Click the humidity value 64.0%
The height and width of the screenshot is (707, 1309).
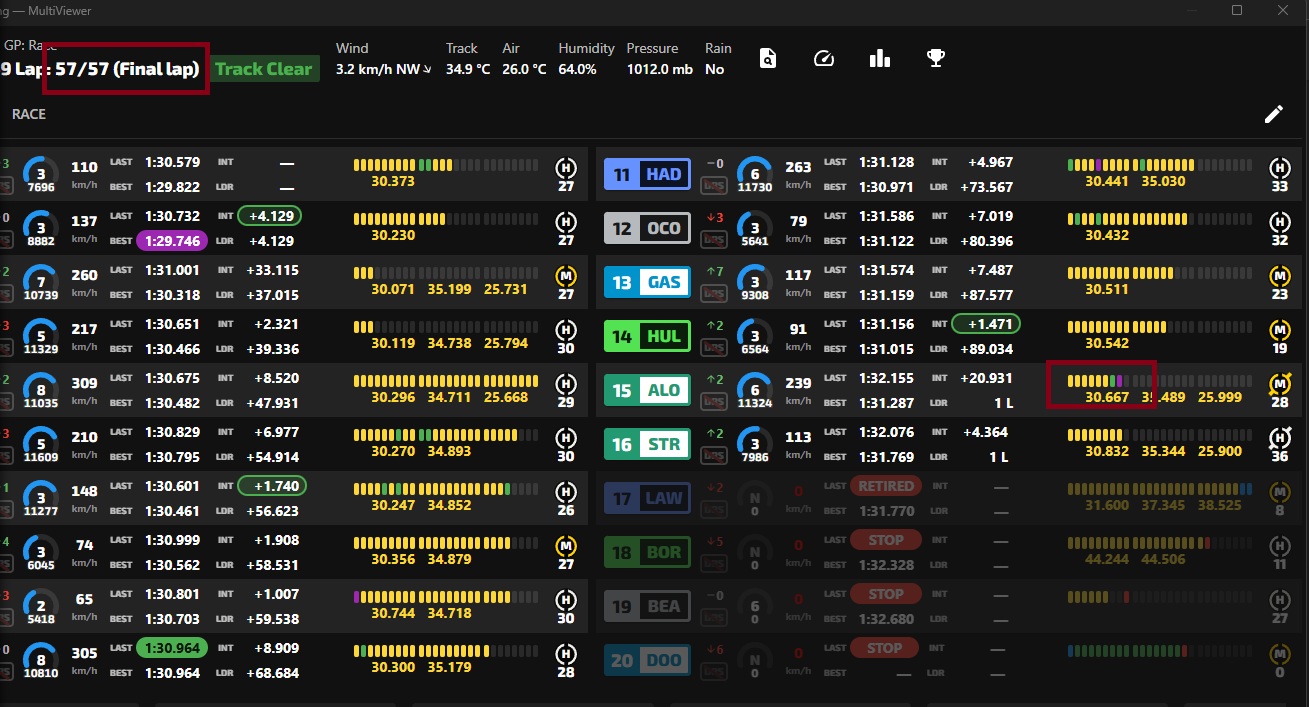tap(578, 70)
